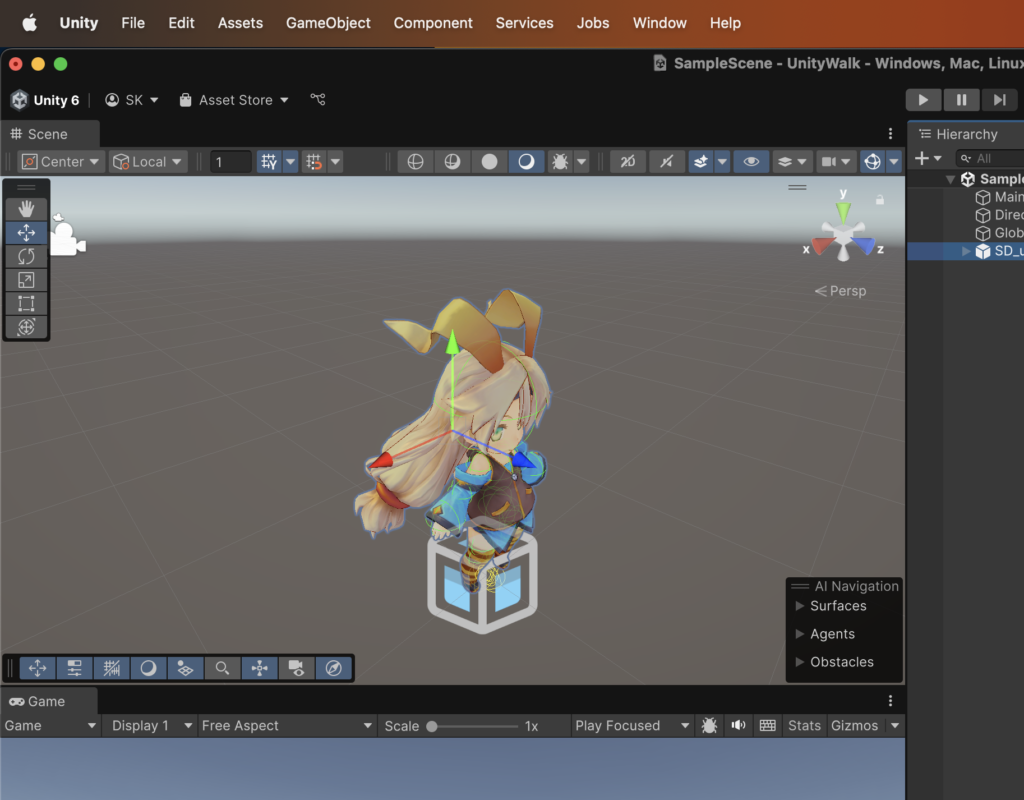Choose Wireframe draw mode sphere icon
The height and width of the screenshot is (800, 1024).
(x=415, y=161)
